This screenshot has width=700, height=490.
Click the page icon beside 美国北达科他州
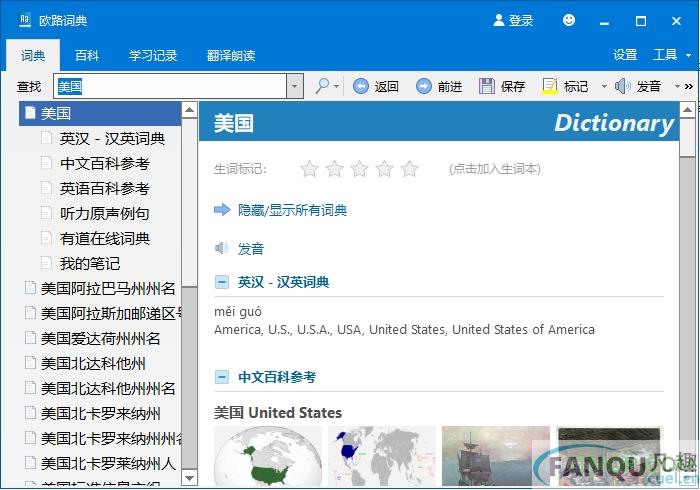30,363
